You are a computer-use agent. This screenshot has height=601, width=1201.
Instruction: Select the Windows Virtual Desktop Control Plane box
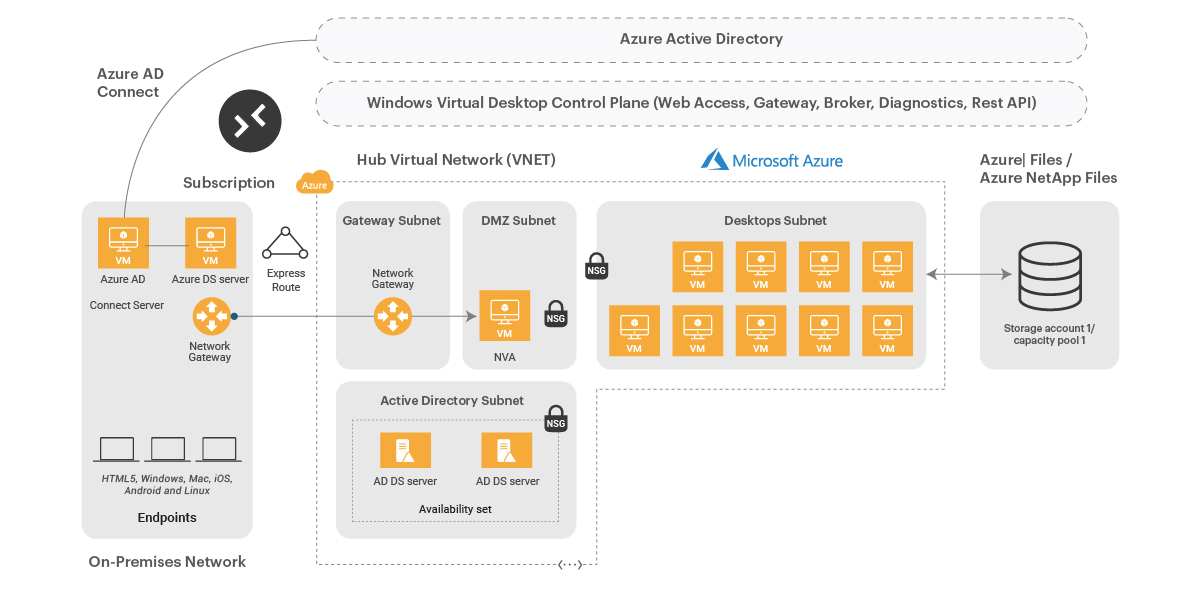(701, 103)
